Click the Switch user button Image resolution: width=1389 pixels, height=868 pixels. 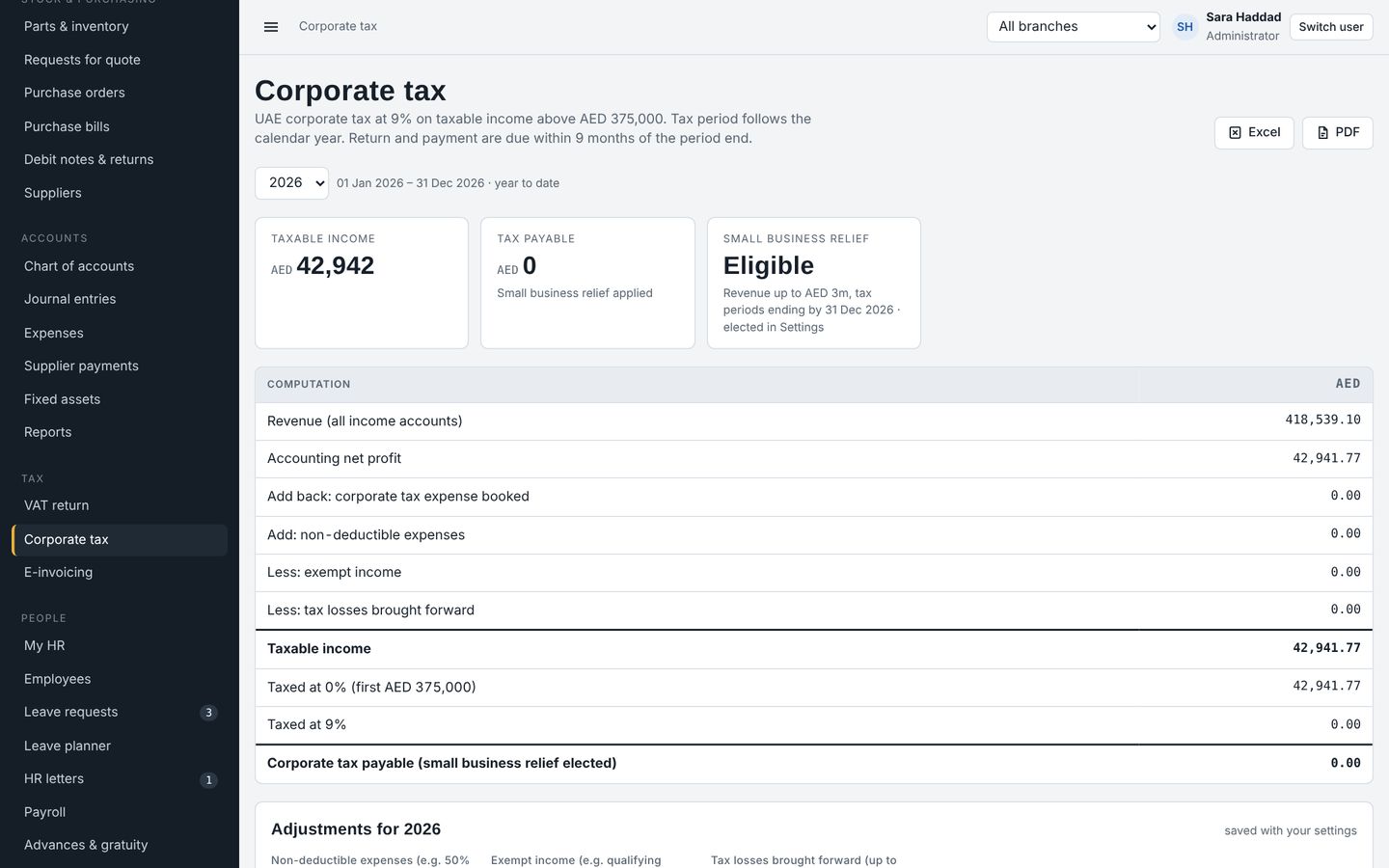coord(1330,27)
